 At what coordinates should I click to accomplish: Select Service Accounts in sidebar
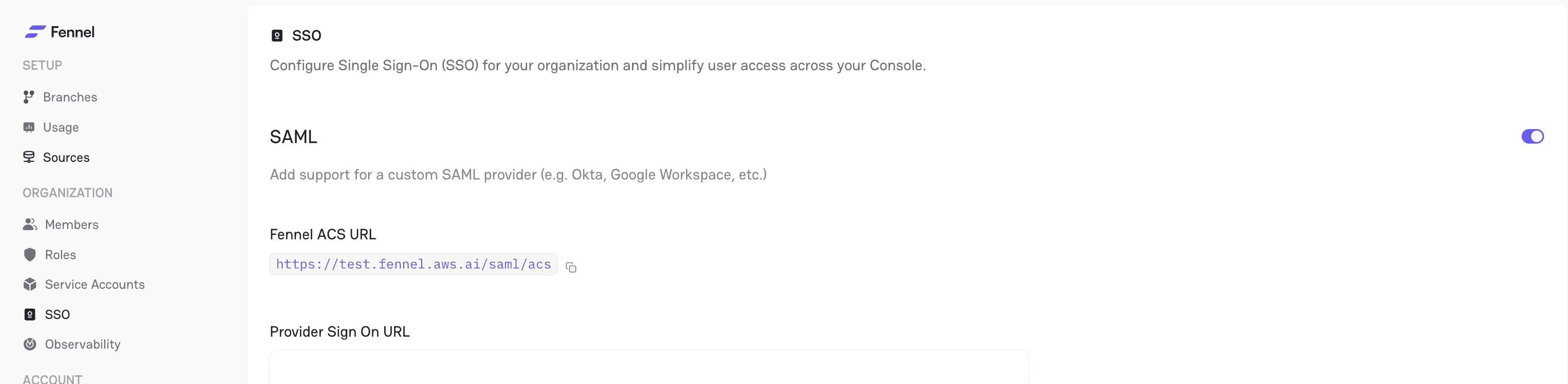click(95, 284)
